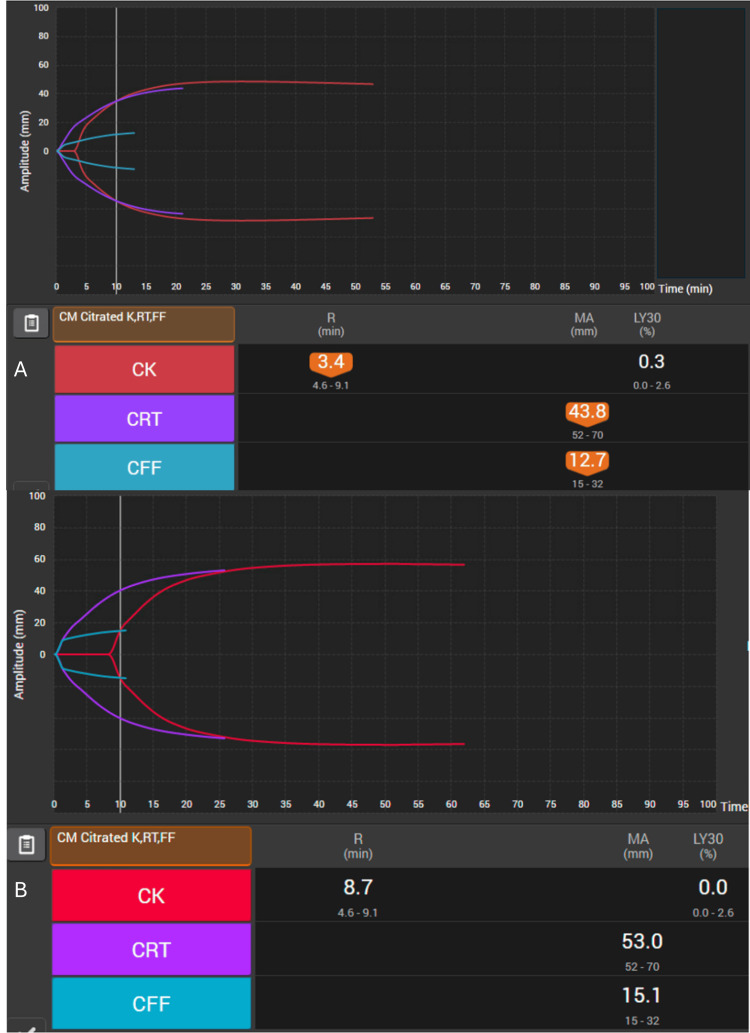This screenshot has width=750, height=1033.
Task: Select the CFF button in the row with MA 12.7
Action: point(144,467)
